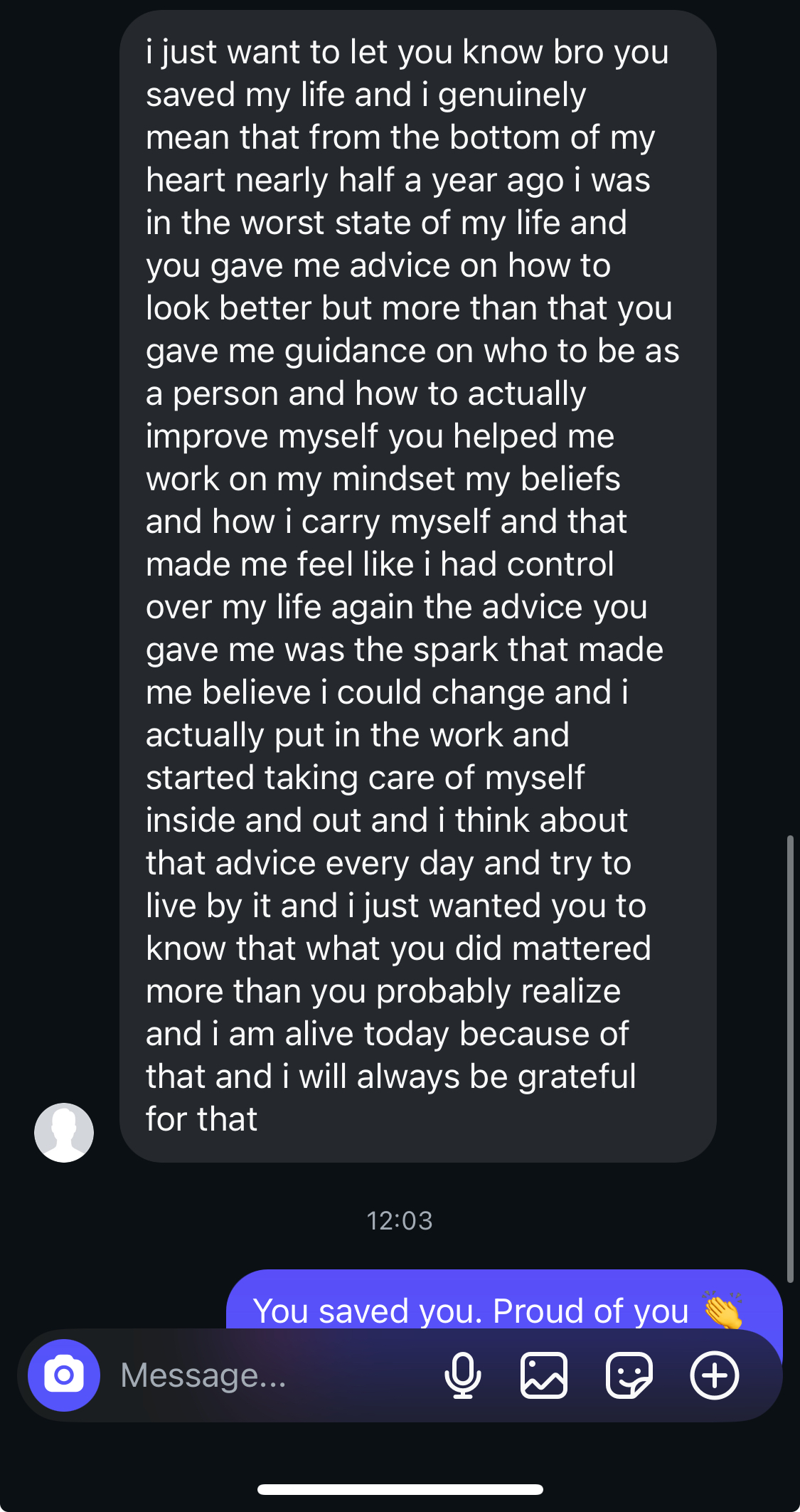
Task: Tap the clapping hands emoji in reply
Action: [723, 1310]
